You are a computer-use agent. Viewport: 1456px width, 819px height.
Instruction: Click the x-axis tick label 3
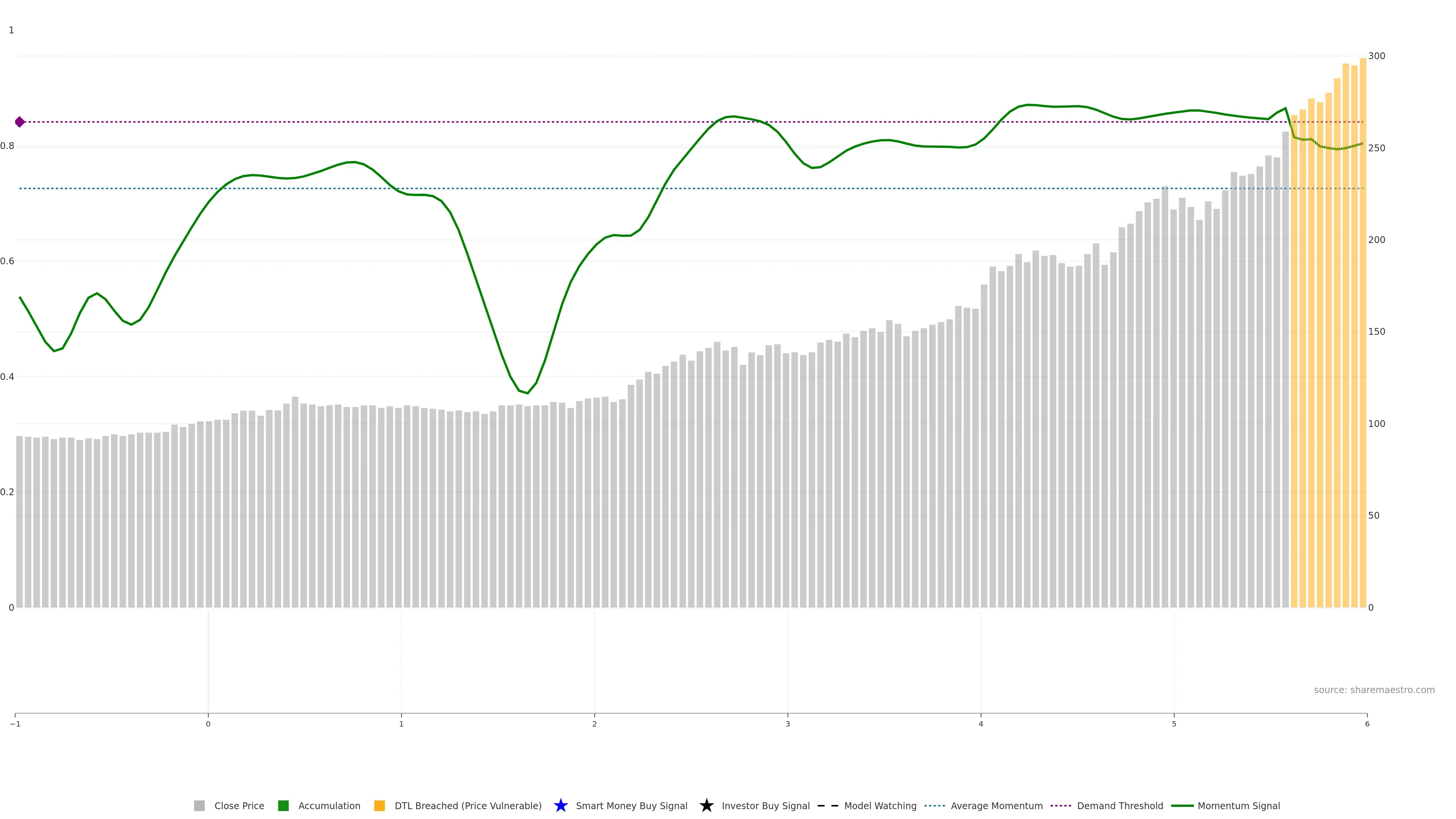pos(788,724)
